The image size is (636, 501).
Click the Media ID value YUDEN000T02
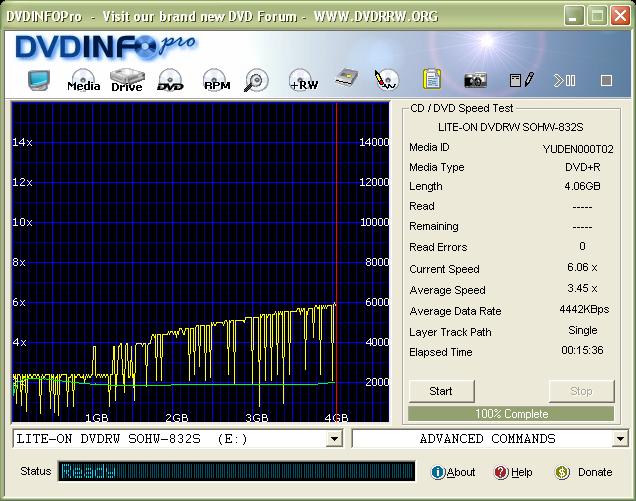tap(578, 149)
